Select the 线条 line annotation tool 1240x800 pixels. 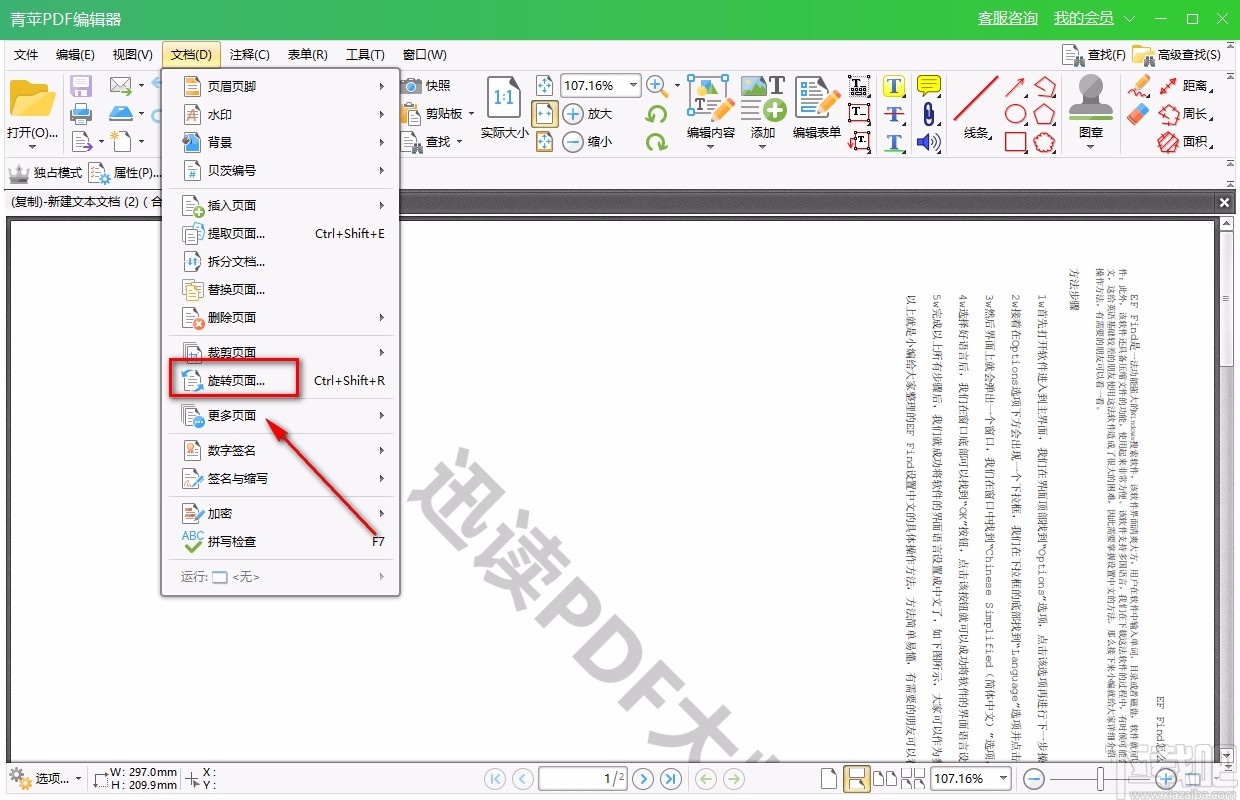tap(976, 100)
